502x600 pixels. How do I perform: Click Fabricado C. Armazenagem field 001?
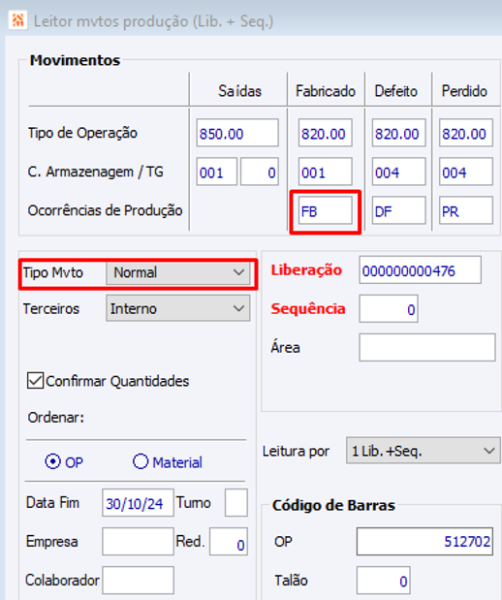pyautogui.click(x=325, y=172)
